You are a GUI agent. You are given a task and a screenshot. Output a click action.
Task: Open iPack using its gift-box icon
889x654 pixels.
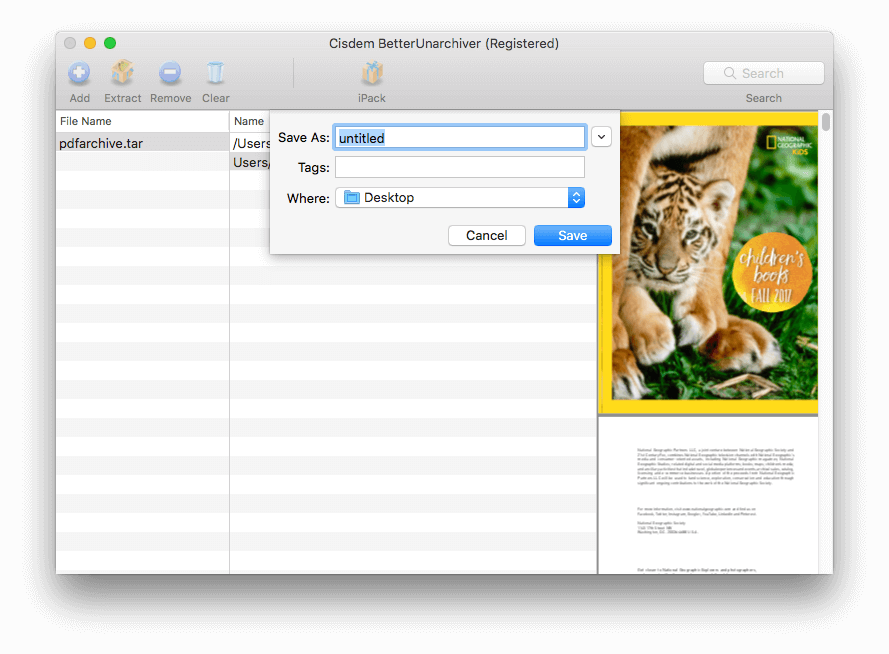(x=371, y=72)
